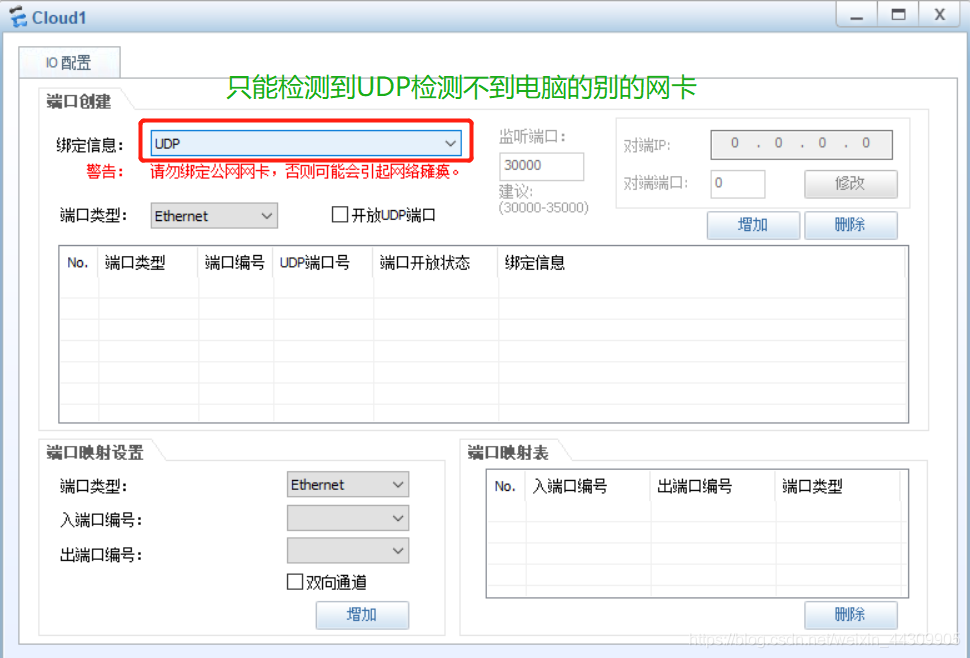970x658 pixels.
Task: Click the 出端口编号 column header
Action: click(x=713, y=487)
